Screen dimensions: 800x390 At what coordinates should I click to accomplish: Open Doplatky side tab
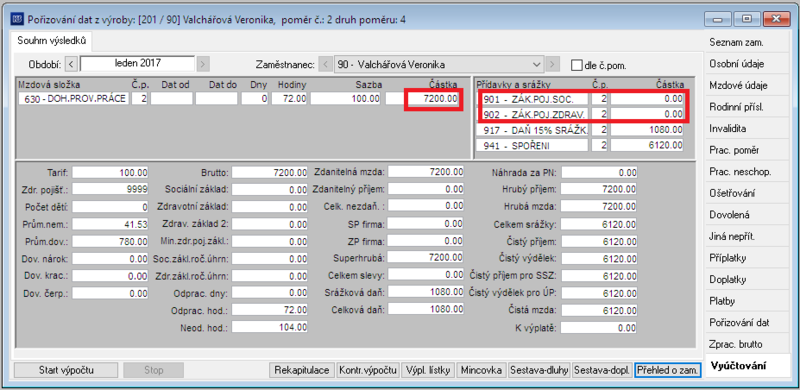point(748,280)
